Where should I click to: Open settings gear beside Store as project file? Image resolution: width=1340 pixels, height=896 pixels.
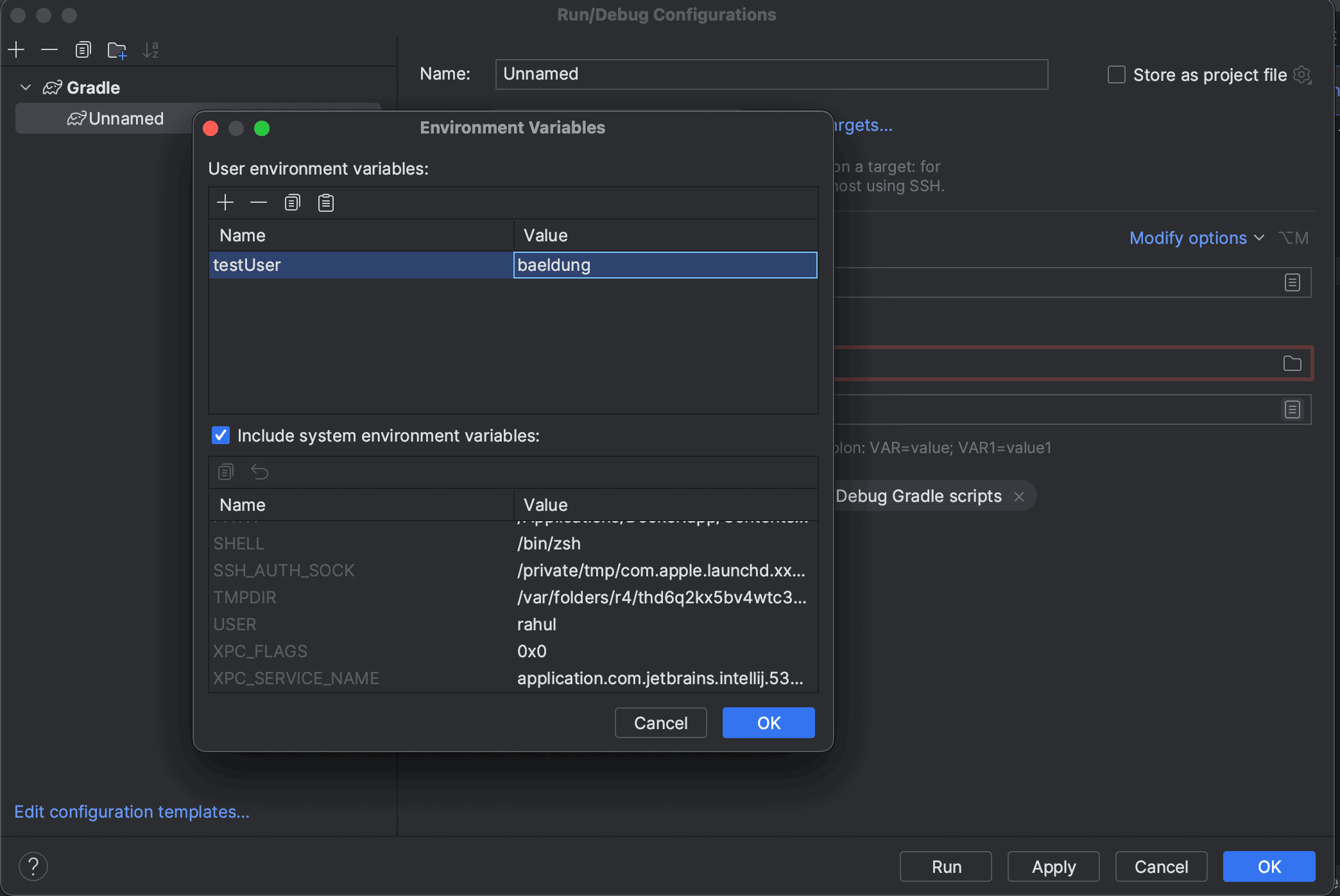coord(1303,74)
